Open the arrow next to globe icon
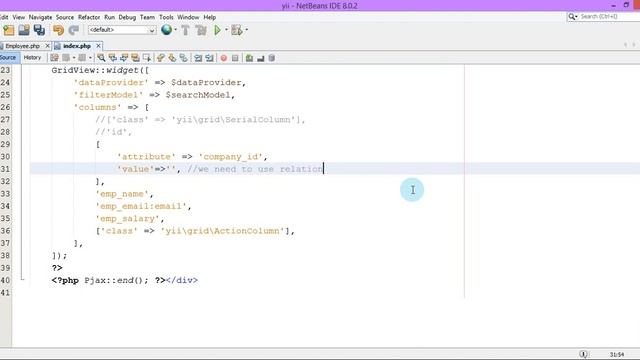 pyautogui.click(x=176, y=30)
